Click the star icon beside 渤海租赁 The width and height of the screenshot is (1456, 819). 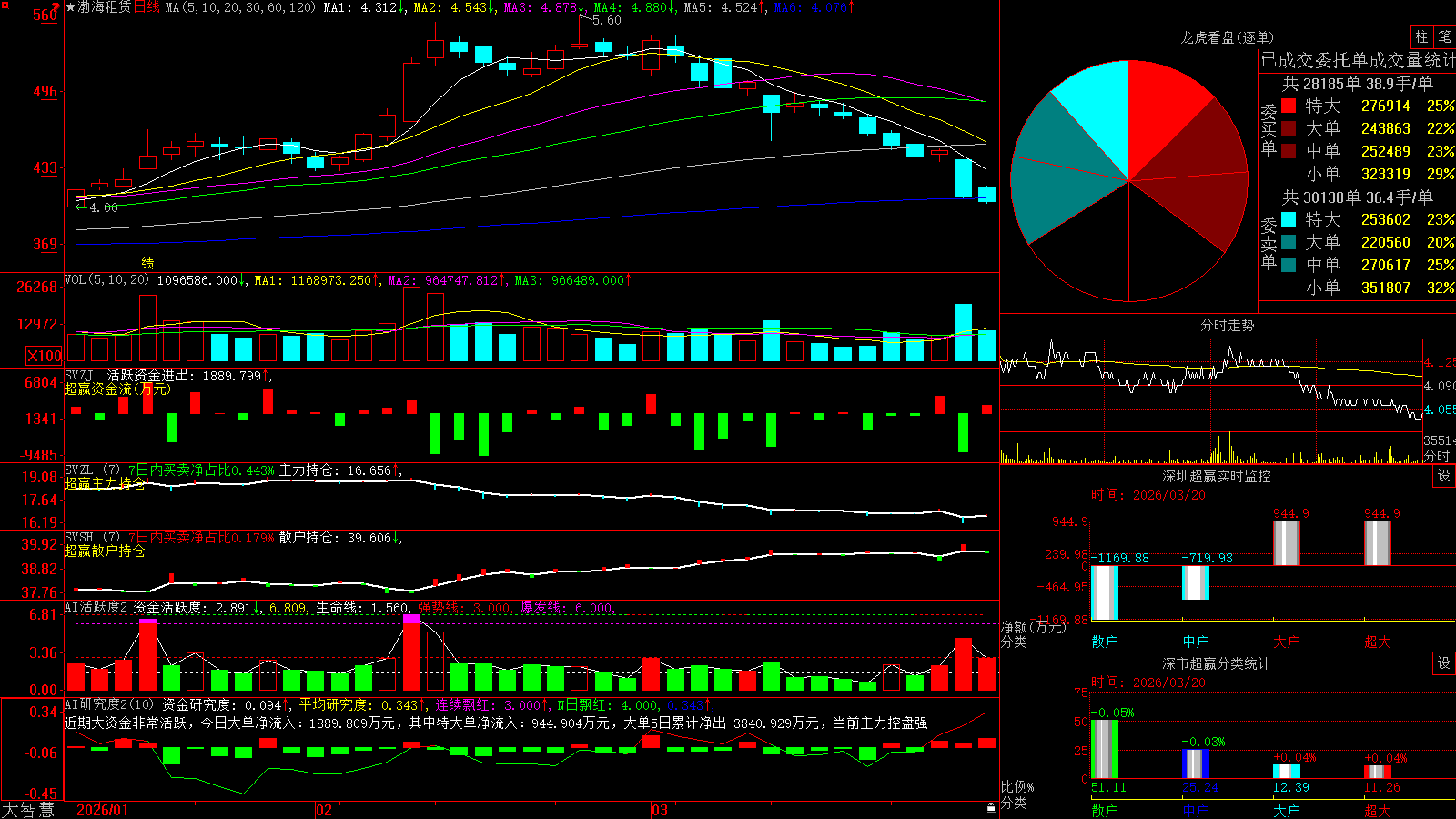(x=71, y=7)
